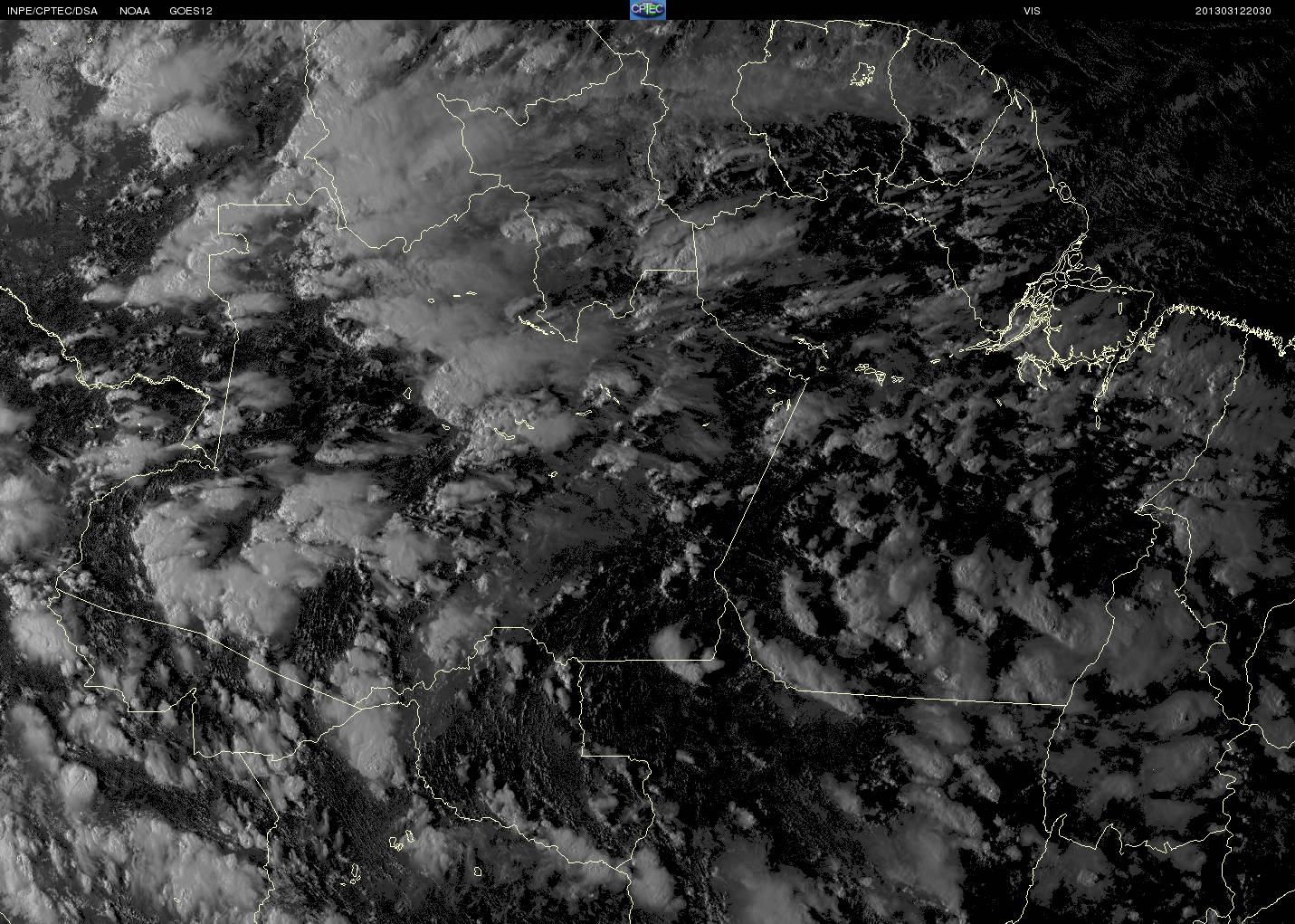The height and width of the screenshot is (924, 1295).
Task: Click the GOES12 satellite label
Action: [x=191, y=11]
